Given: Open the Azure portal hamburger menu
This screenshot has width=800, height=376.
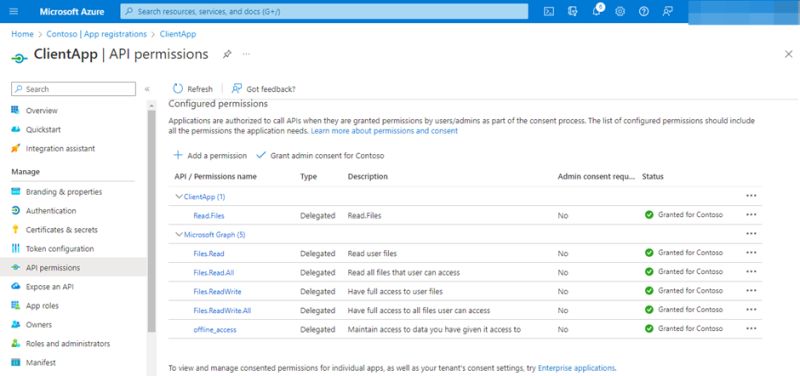Looking at the screenshot, I should (x=14, y=11).
